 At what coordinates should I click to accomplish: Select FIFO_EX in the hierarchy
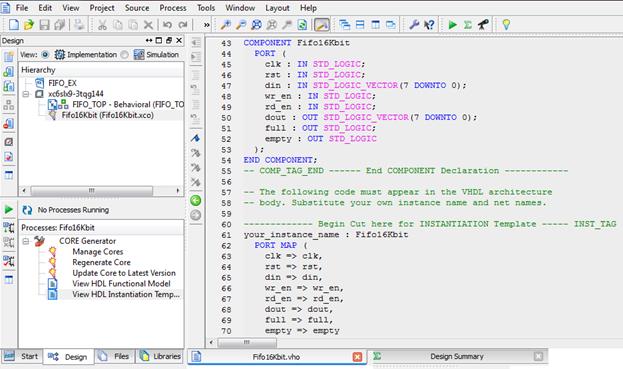pos(62,83)
